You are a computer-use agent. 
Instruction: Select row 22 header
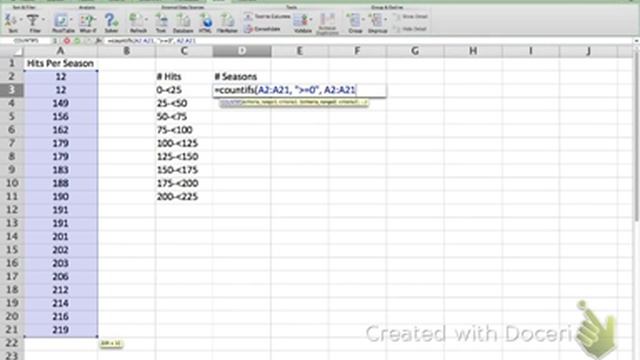coord(12,343)
